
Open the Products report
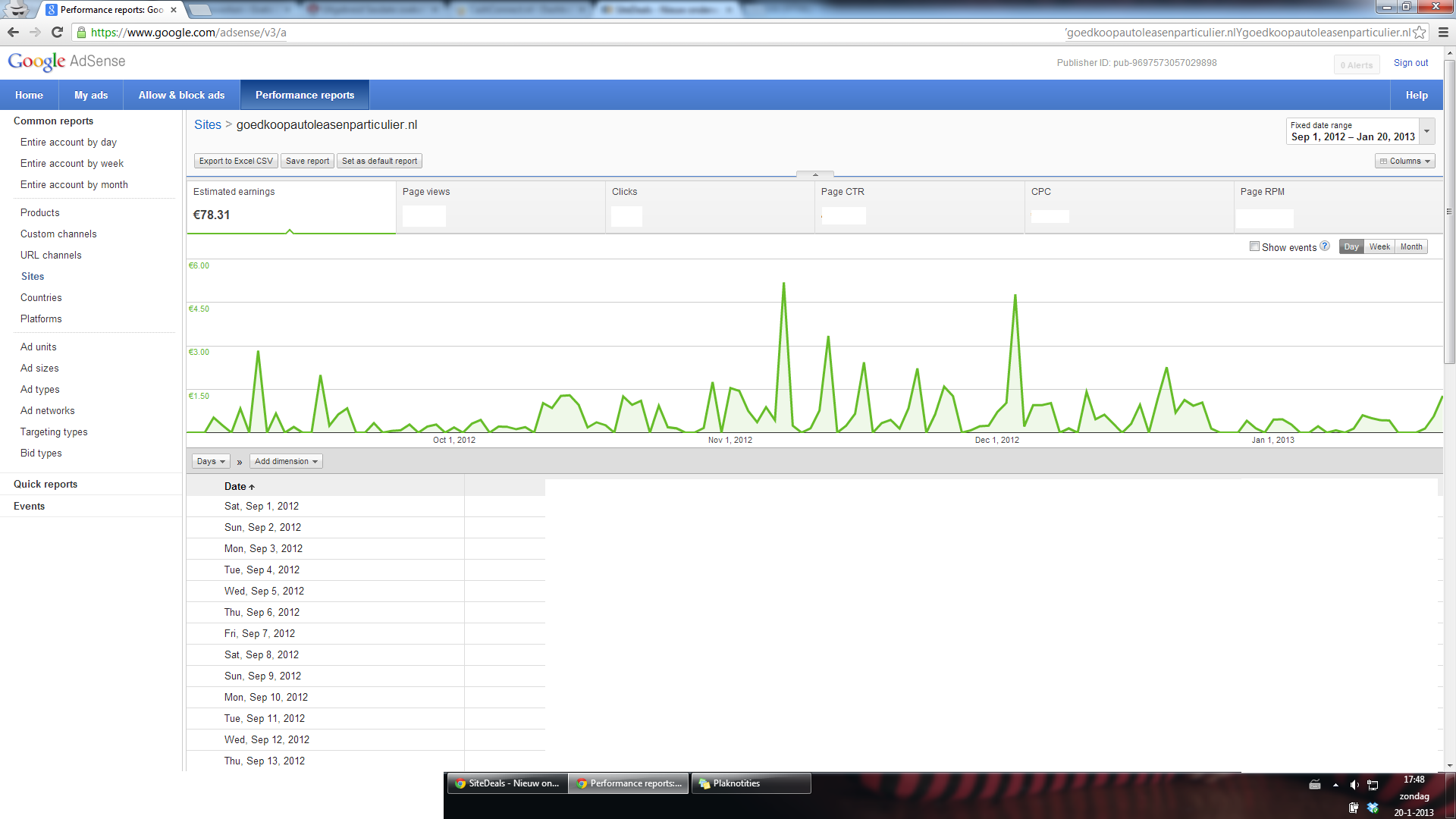point(39,212)
